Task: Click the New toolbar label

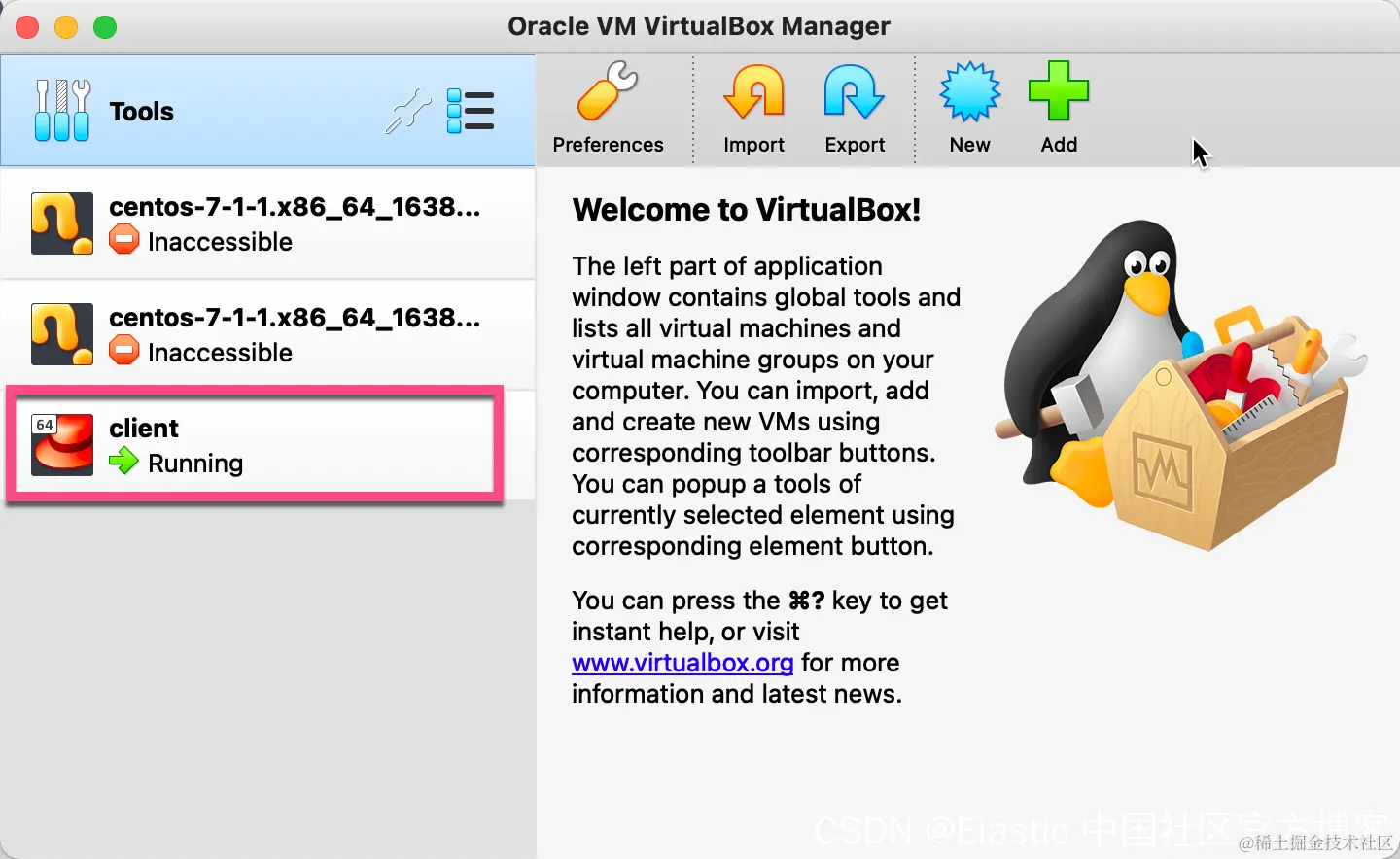Action: pos(969,145)
